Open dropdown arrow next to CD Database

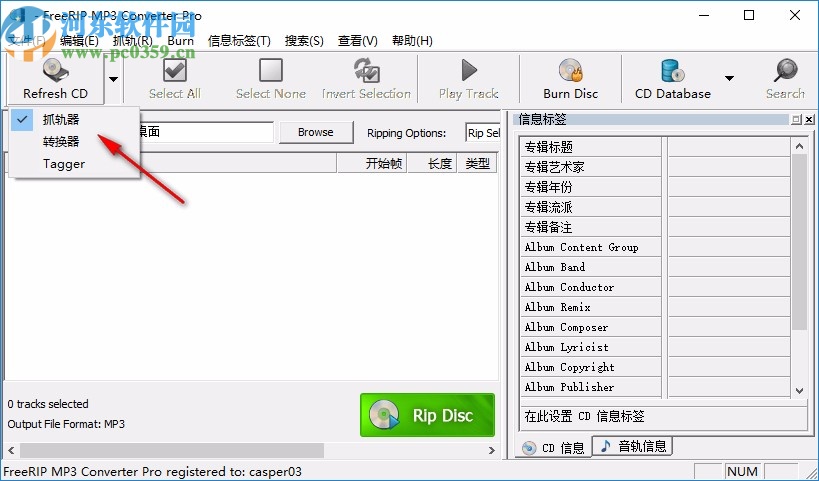pos(729,78)
